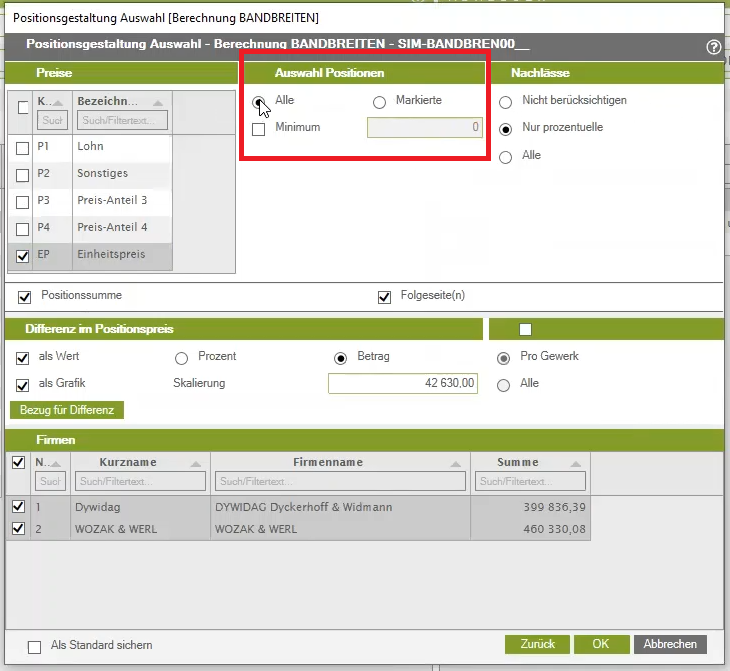Deselect the Dywidag company row checkbox
The image size is (730, 671).
(x=17, y=508)
